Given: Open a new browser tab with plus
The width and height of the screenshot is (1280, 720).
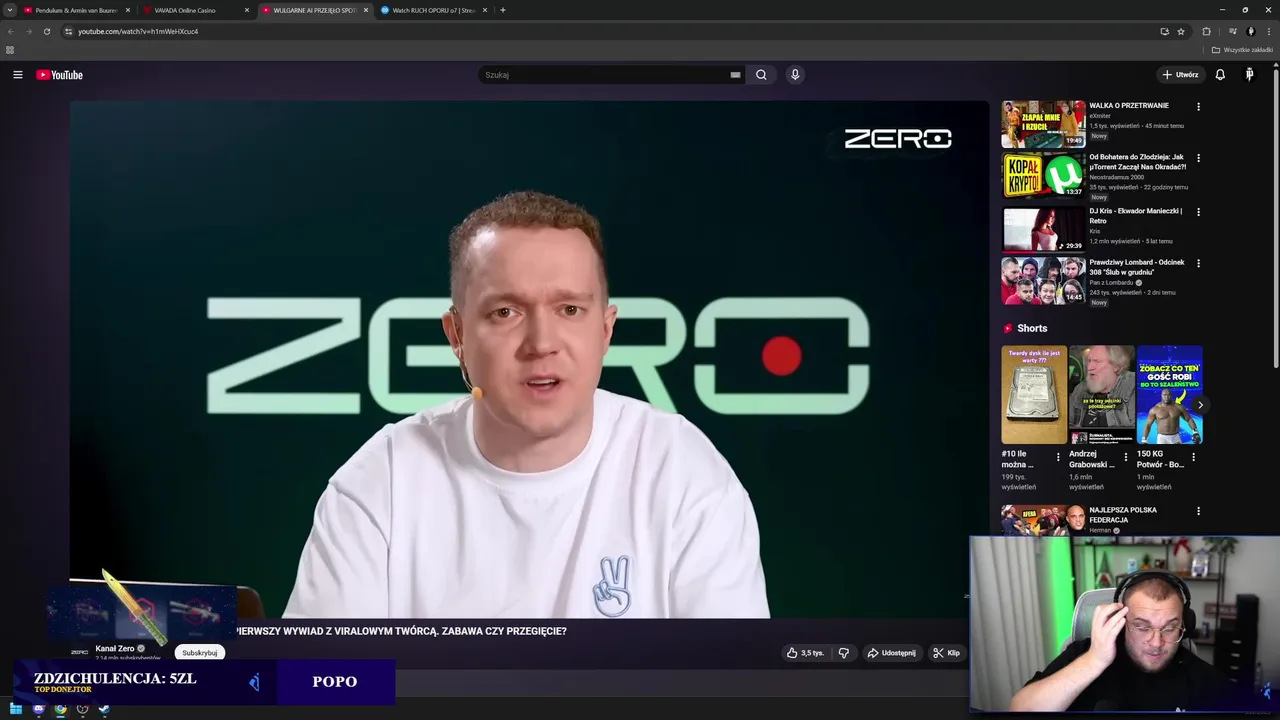Looking at the screenshot, I should pos(503,10).
